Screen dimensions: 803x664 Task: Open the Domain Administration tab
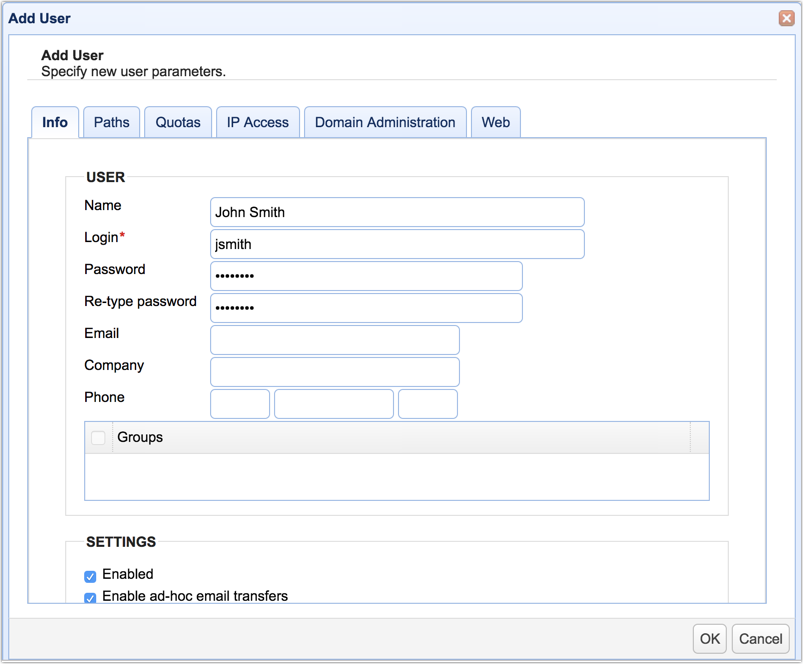click(385, 122)
